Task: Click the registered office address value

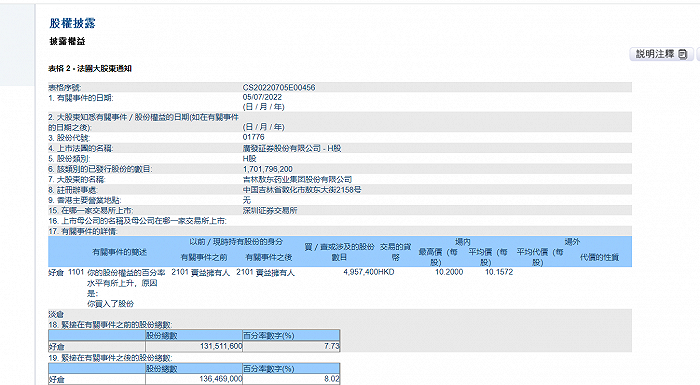Action: pos(302,190)
